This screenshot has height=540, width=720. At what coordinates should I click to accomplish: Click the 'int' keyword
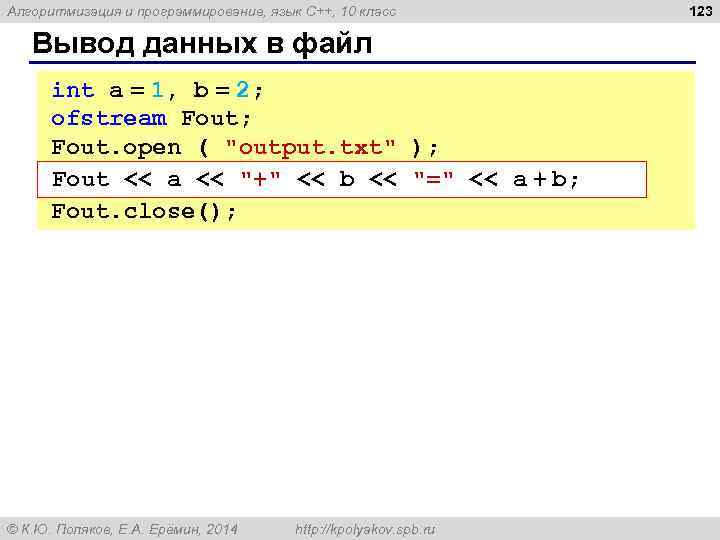(x=73, y=90)
